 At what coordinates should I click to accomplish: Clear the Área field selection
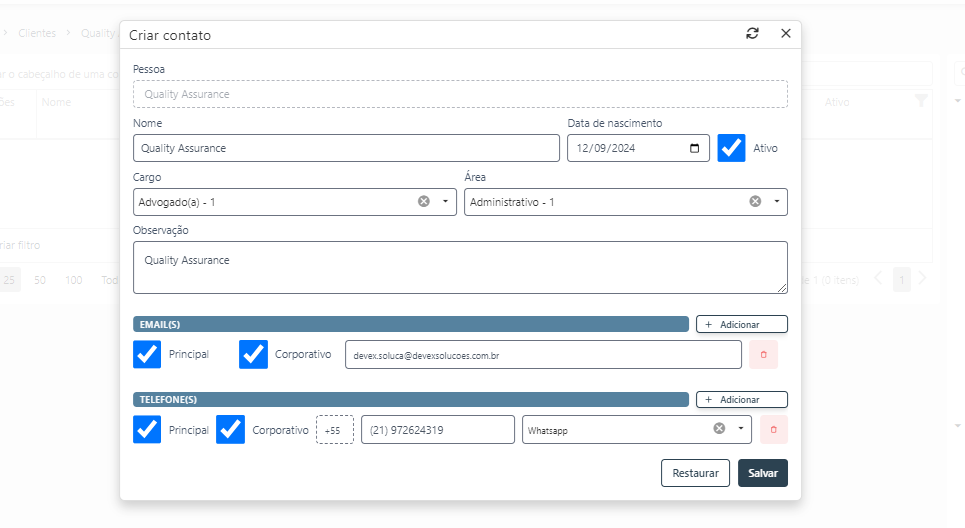[x=755, y=202]
